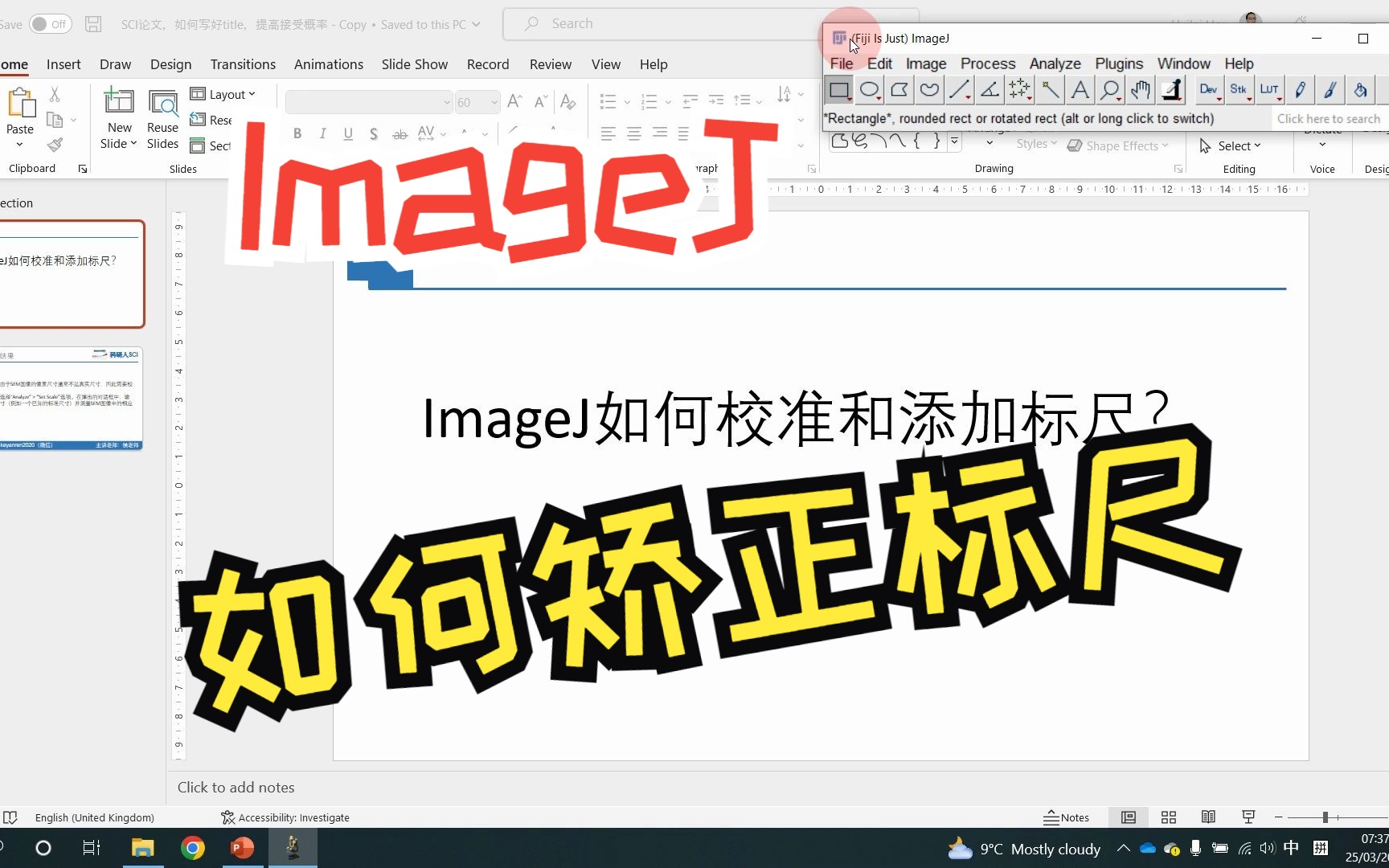Viewport: 1389px width, 868px height.
Task: Select the ImageJ Multi-point tool
Action: 1020,90
